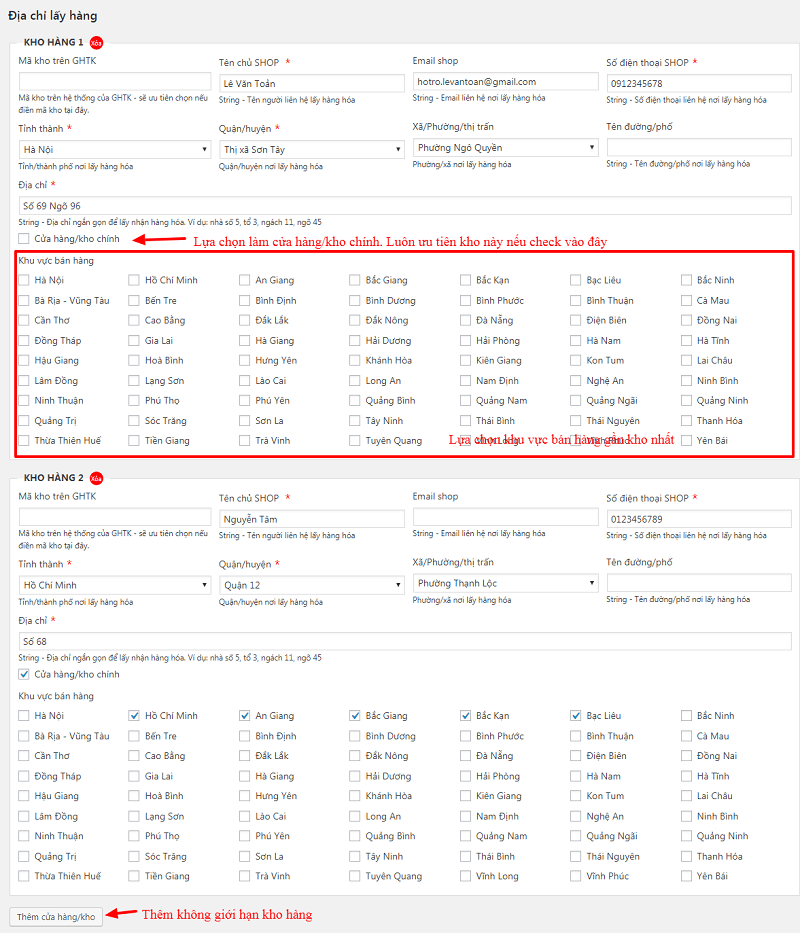Open the Quận 12 dropdown in KHO HÀNG 2
Screen dimensions: 800x933
point(307,585)
